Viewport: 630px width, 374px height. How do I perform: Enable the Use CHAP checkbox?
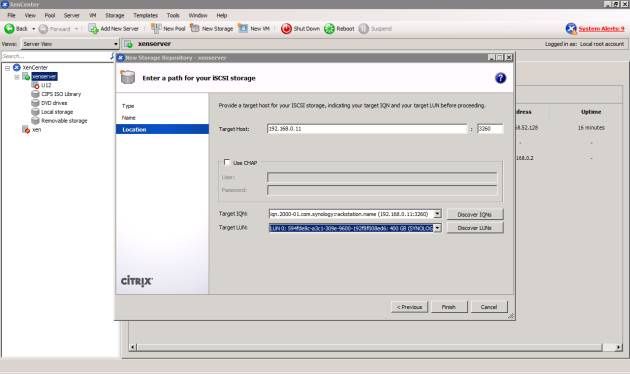227,162
